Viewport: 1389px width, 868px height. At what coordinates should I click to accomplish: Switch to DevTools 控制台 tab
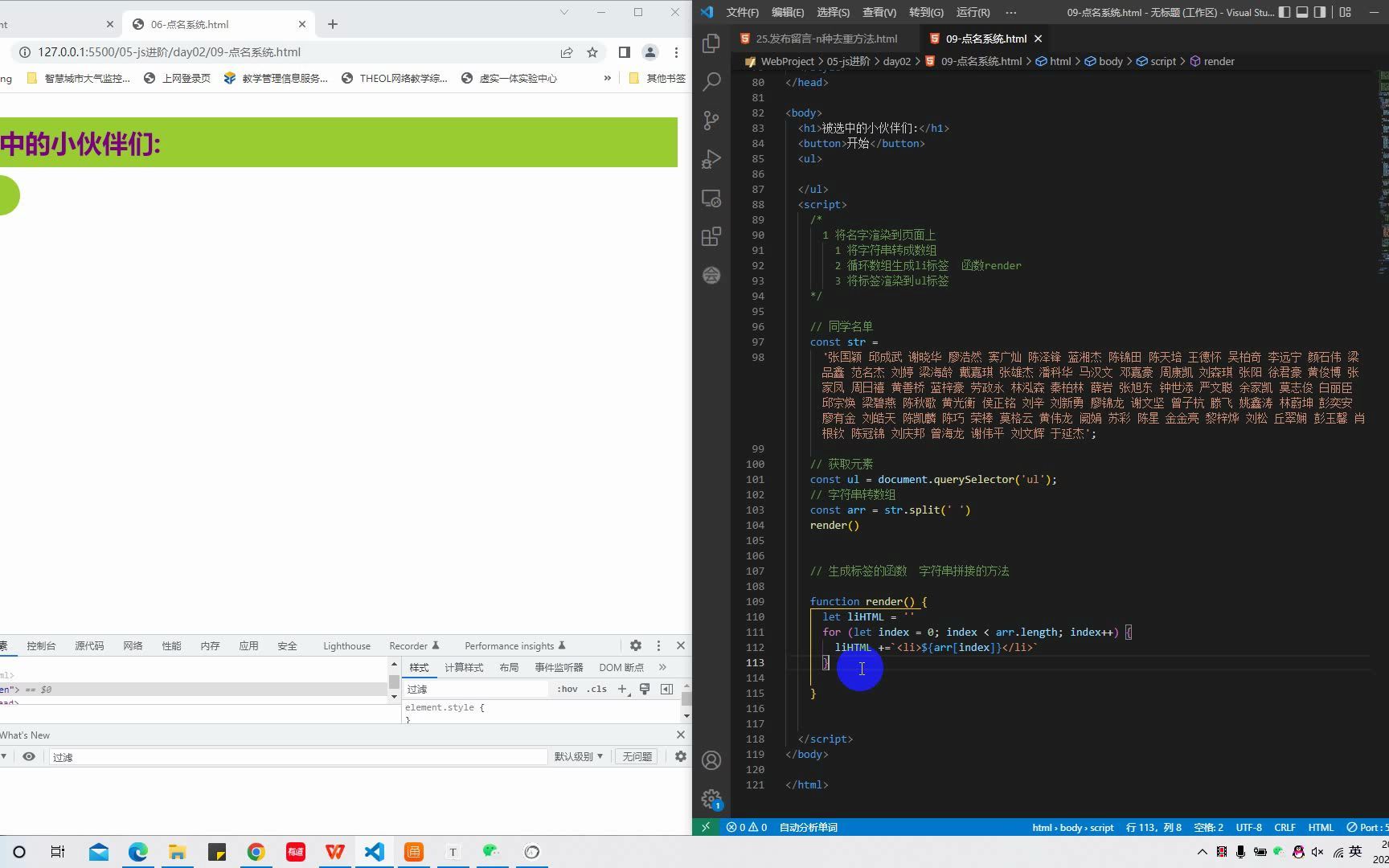(41, 646)
